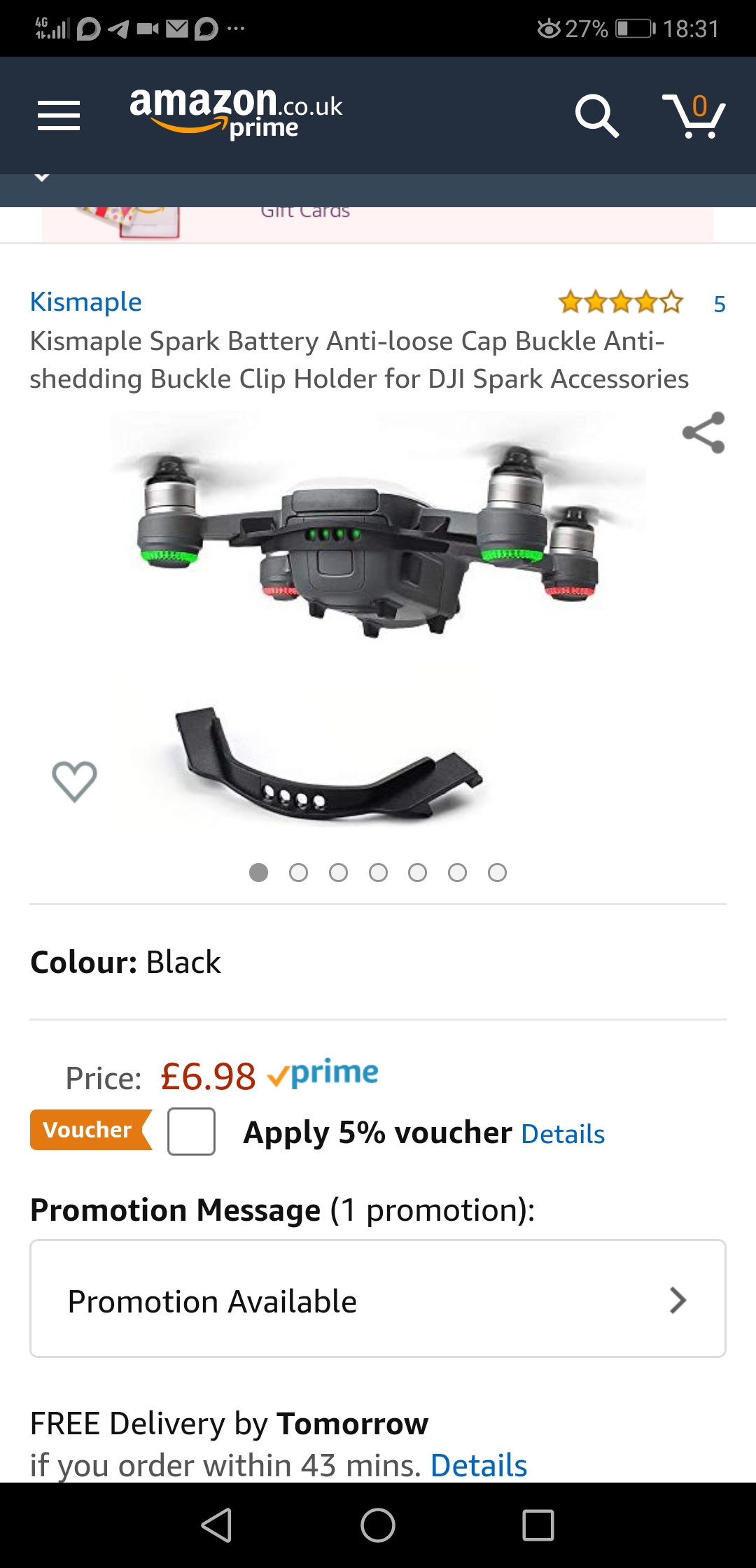This screenshot has height=1568, width=756.
Task: Open the shopping cart
Action: pos(694,115)
